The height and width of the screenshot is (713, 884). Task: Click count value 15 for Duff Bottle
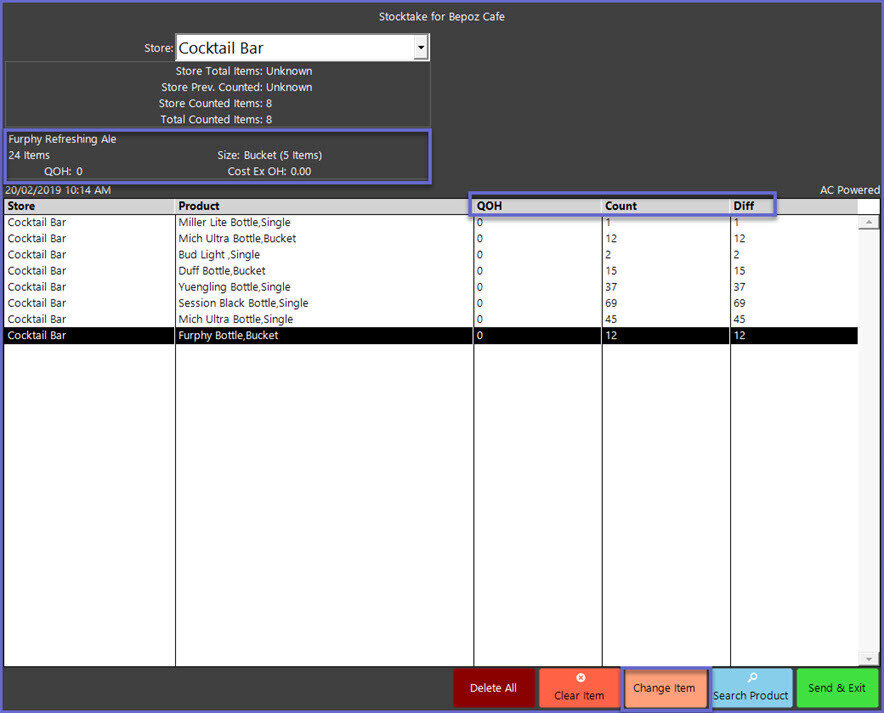click(611, 271)
